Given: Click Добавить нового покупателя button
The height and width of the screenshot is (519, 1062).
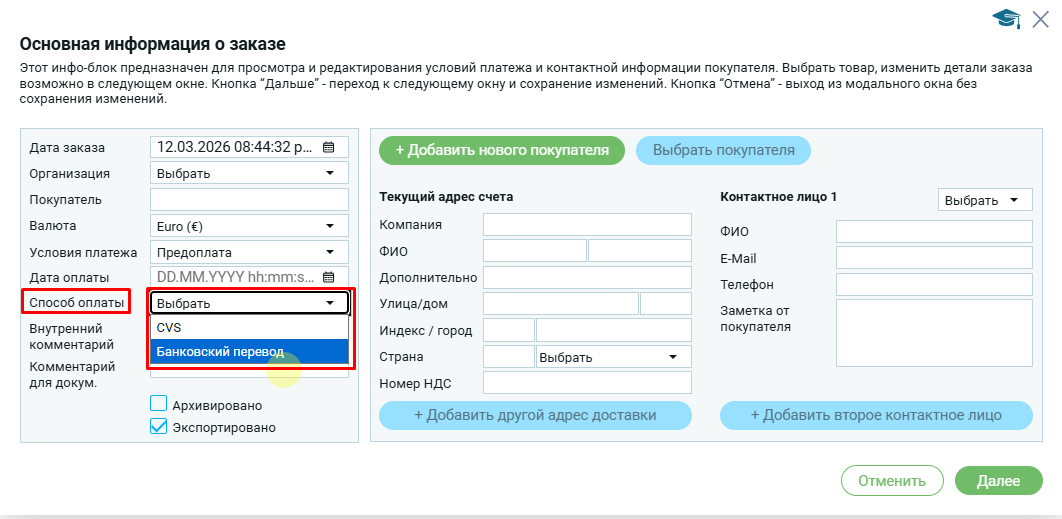Looking at the screenshot, I should point(501,150).
